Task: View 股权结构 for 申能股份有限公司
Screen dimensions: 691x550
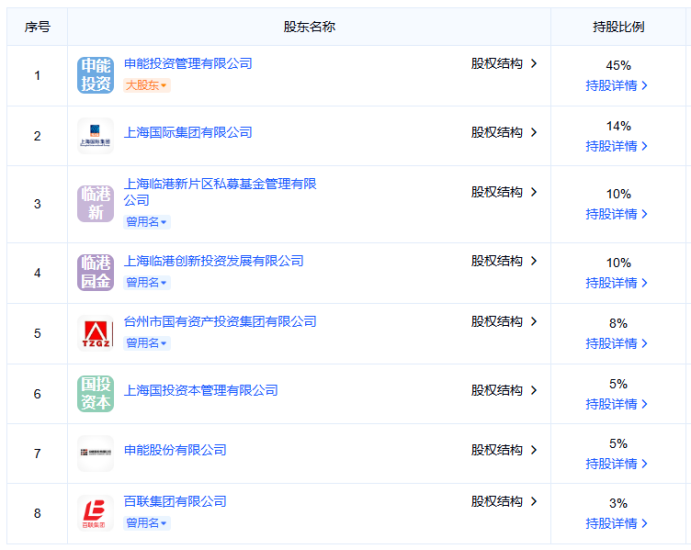Action: point(504,450)
